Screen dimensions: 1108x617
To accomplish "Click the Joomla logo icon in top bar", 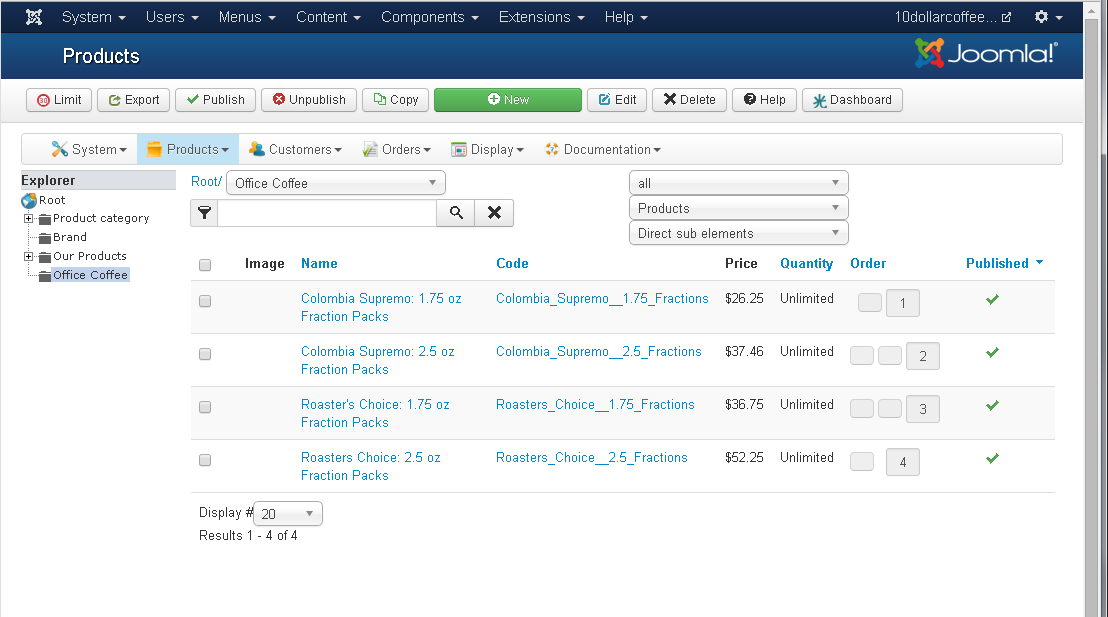I will tap(33, 17).
